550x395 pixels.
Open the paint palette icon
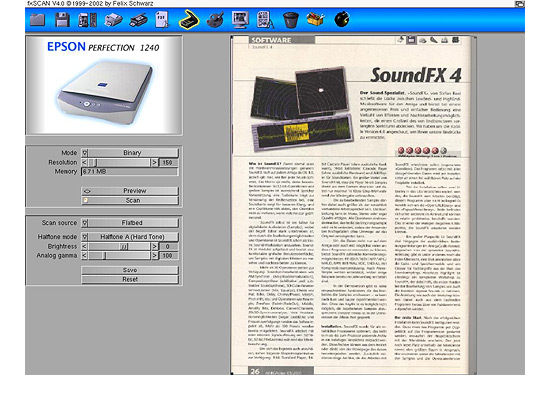[215, 20]
